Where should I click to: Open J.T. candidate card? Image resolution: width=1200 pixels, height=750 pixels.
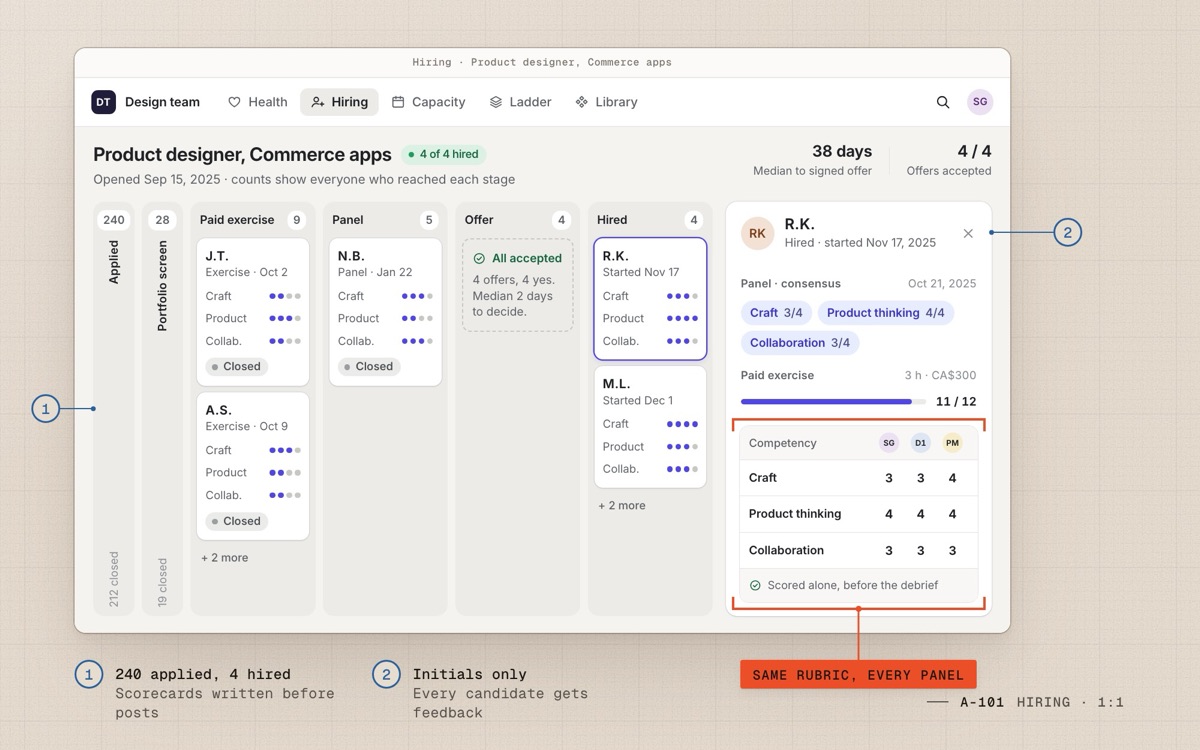253,311
